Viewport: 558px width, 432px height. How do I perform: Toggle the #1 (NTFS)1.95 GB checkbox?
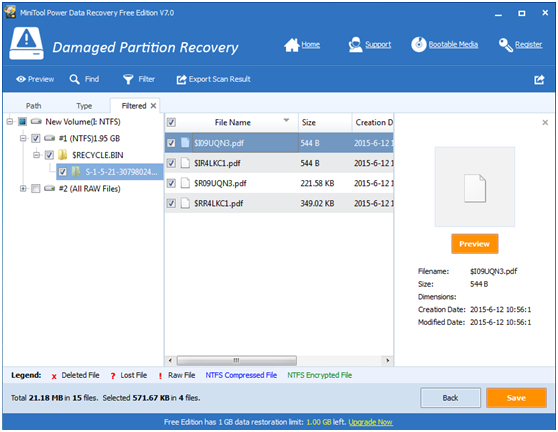36,138
